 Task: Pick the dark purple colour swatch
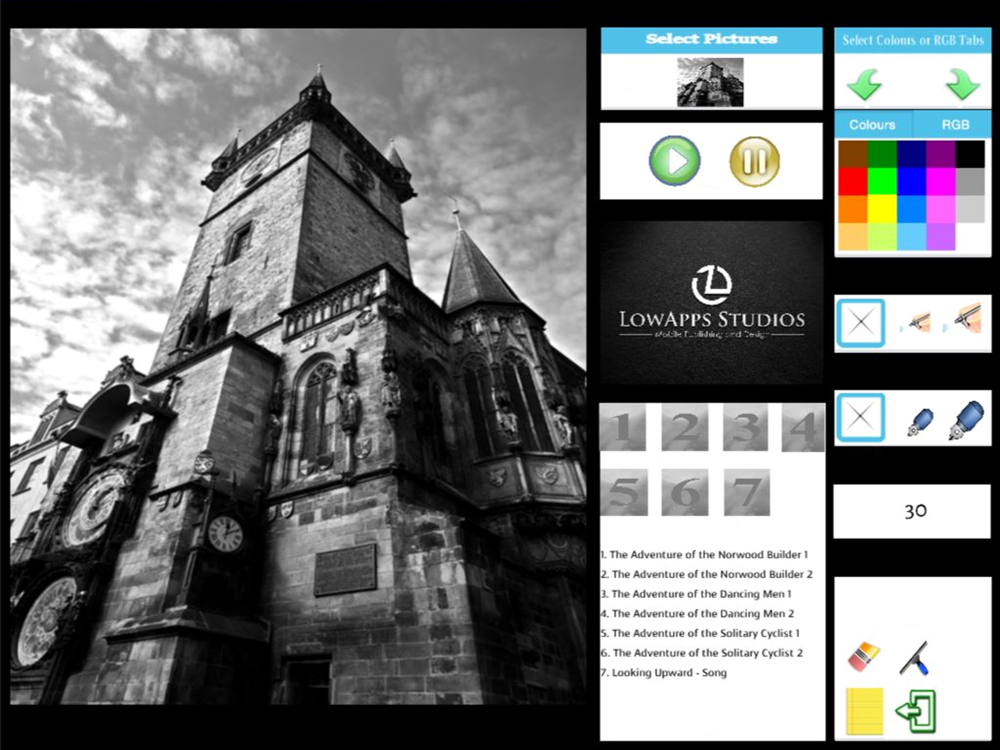(941, 154)
